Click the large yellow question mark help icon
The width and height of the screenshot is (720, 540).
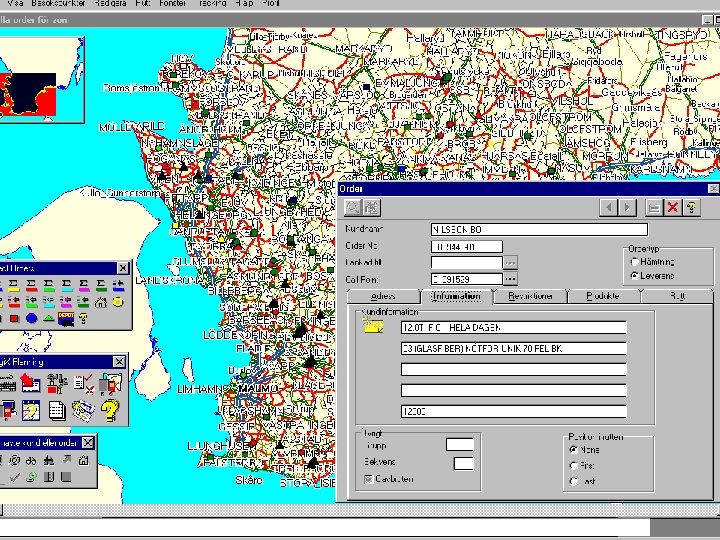[x=110, y=410]
